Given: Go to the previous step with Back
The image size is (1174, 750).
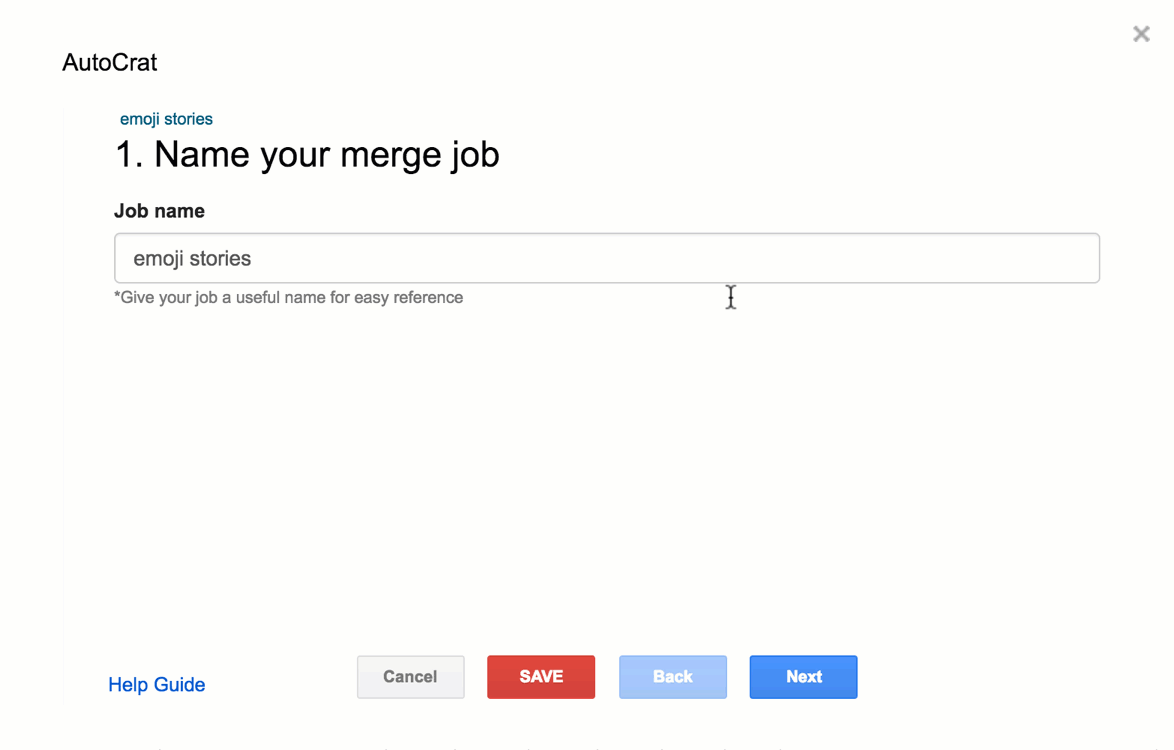Looking at the screenshot, I should click(673, 677).
